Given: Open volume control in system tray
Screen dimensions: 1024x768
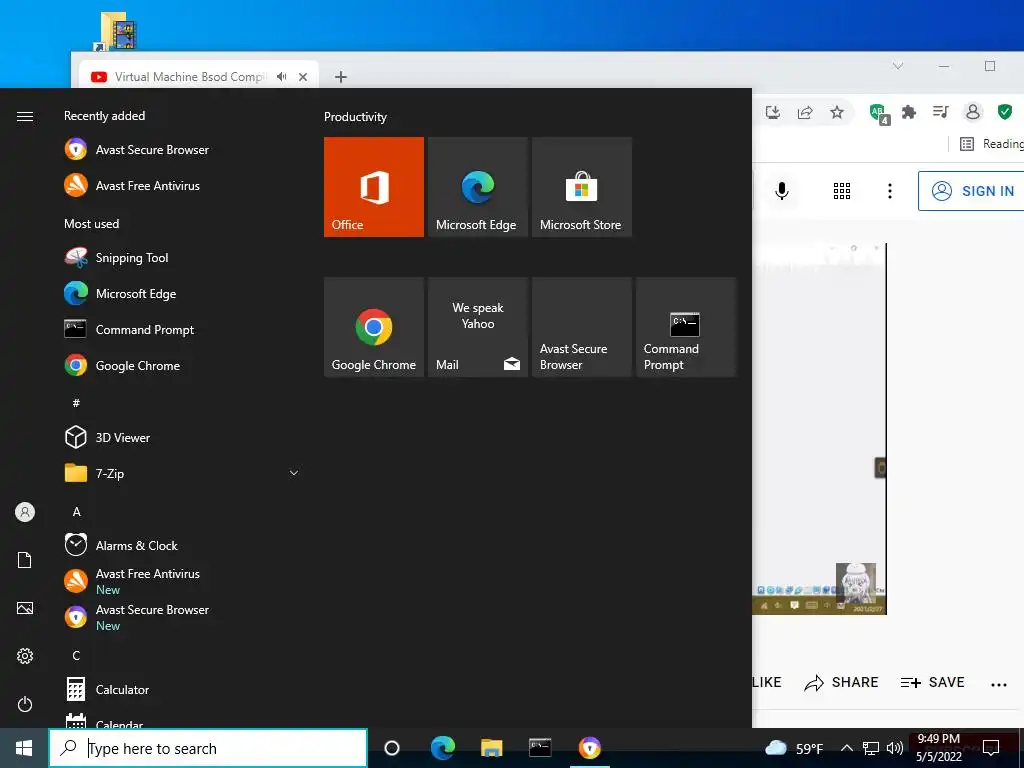Looking at the screenshot, I should [x=895, y=748].
